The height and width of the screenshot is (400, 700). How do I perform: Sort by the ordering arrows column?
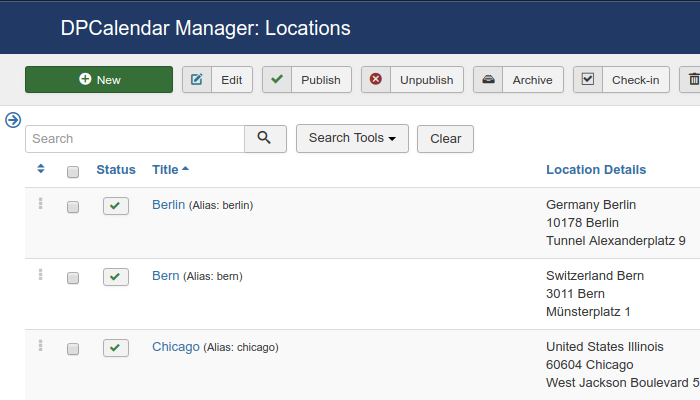[x=41, y=169]
